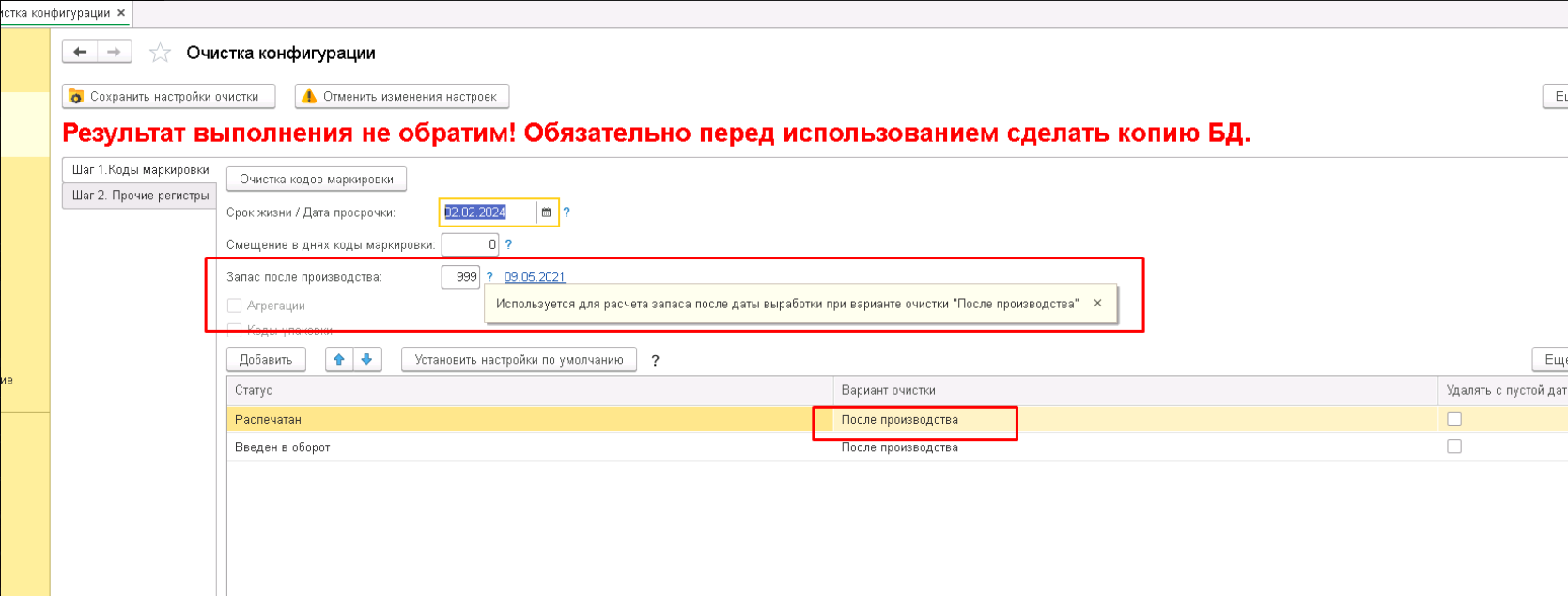Click the stock after production field 999
Screen dimensions: 1568x596
tap(460, 277)
